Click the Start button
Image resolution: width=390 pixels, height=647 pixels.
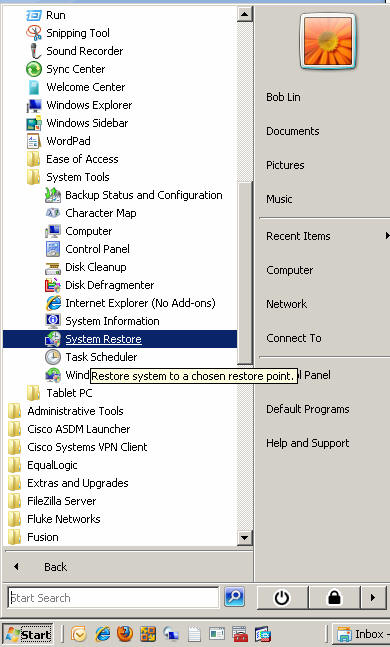(28, 634)
